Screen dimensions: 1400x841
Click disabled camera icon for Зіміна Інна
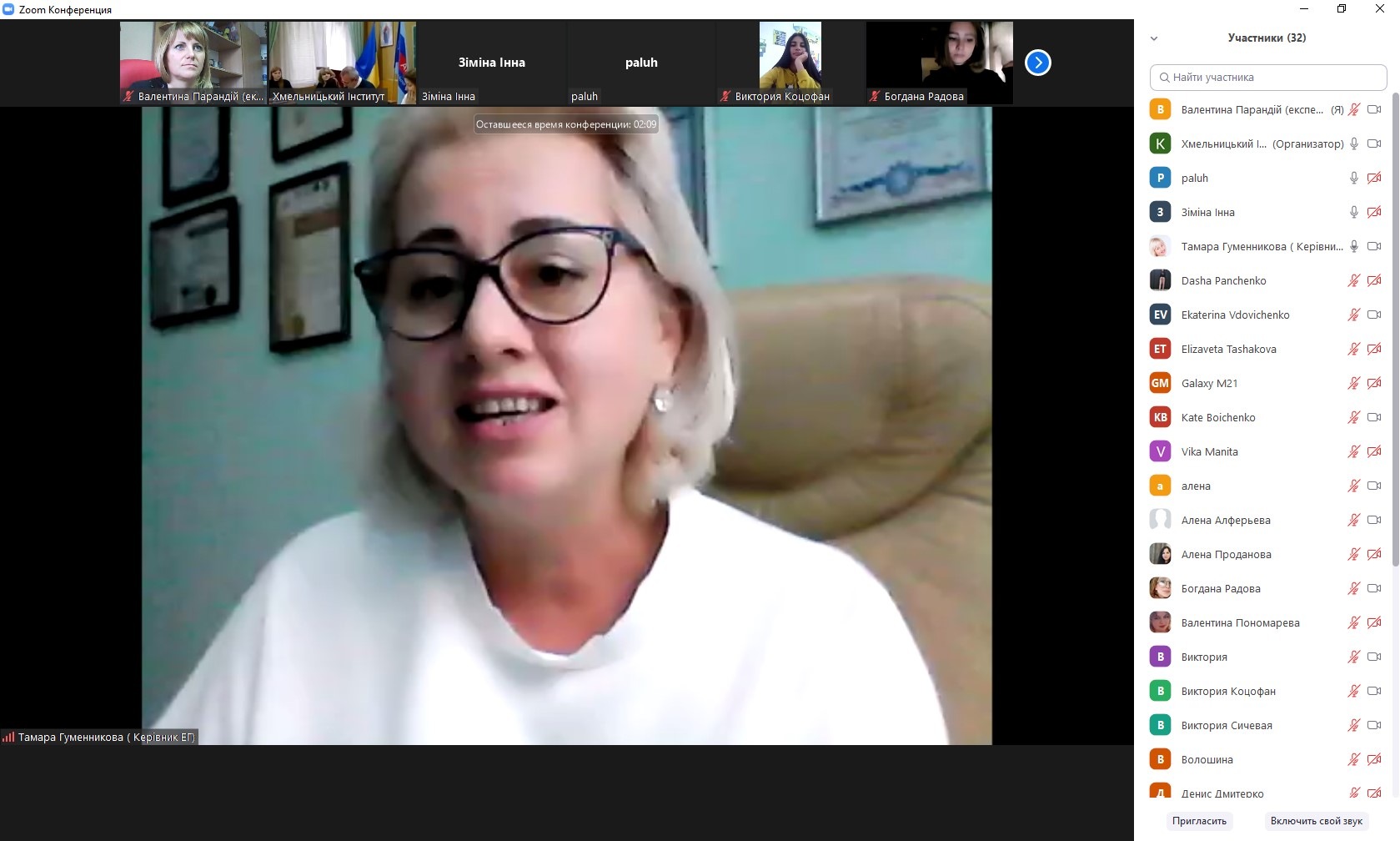[1374, 212]
